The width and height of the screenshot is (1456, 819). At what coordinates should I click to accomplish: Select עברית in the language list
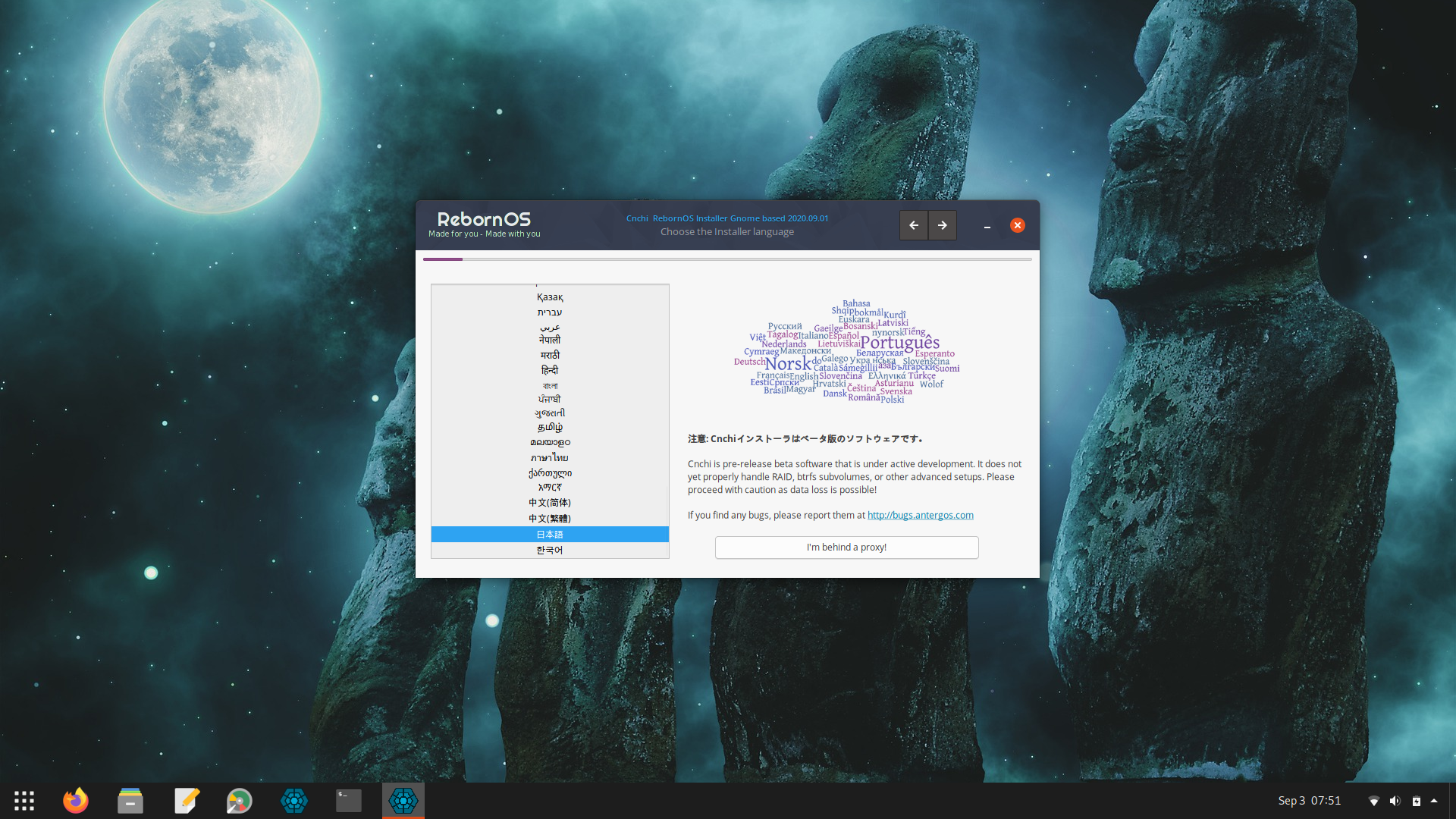coord(550,312)
